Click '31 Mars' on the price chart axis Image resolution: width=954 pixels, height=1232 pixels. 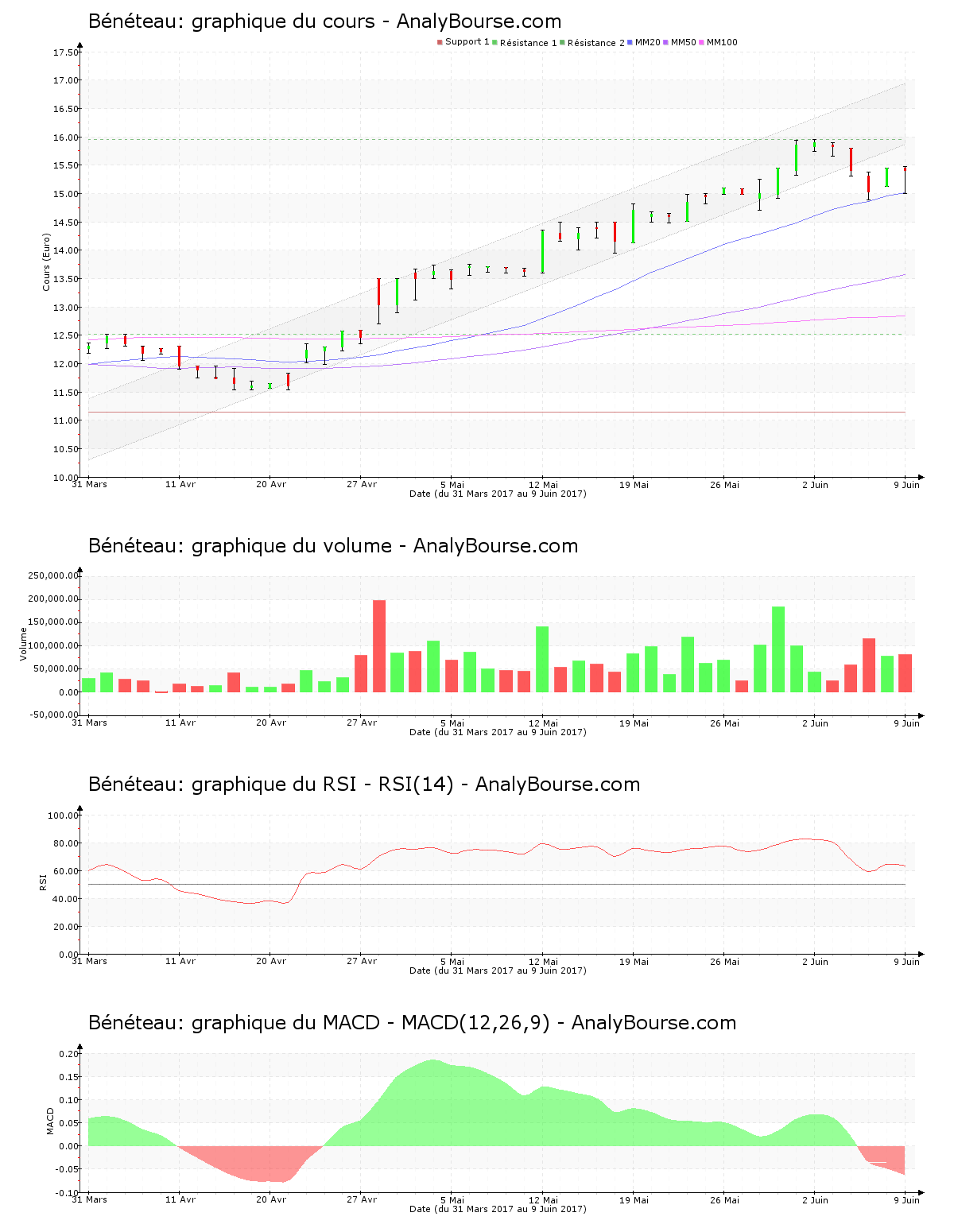[x=89, y=484]
